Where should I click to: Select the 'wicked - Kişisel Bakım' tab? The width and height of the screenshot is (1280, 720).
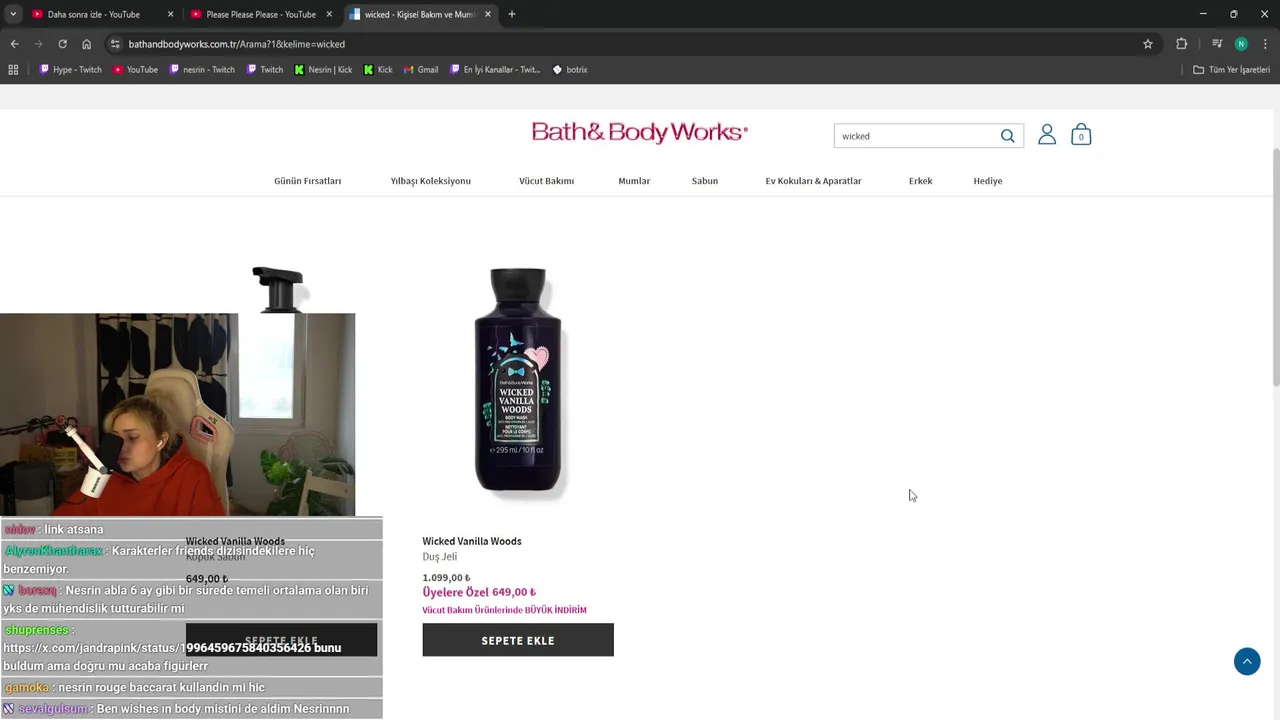(419, 14)
